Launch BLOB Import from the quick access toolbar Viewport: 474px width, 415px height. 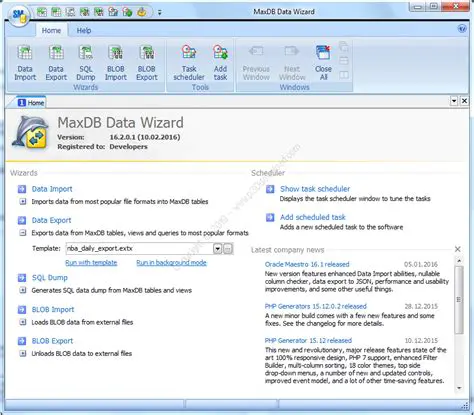(85, 12)
